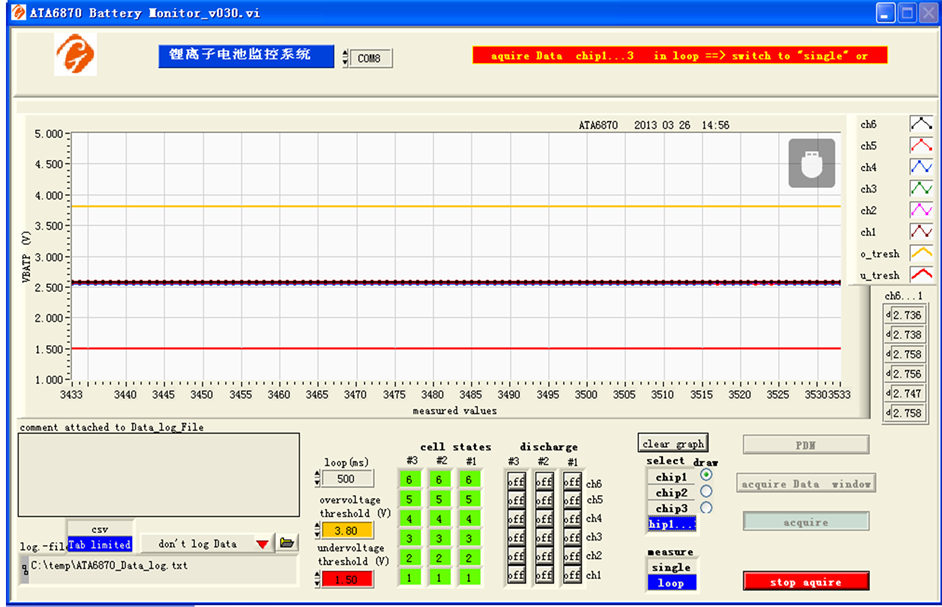
Task: Select the loop measure mode
Action: point(670,583)
